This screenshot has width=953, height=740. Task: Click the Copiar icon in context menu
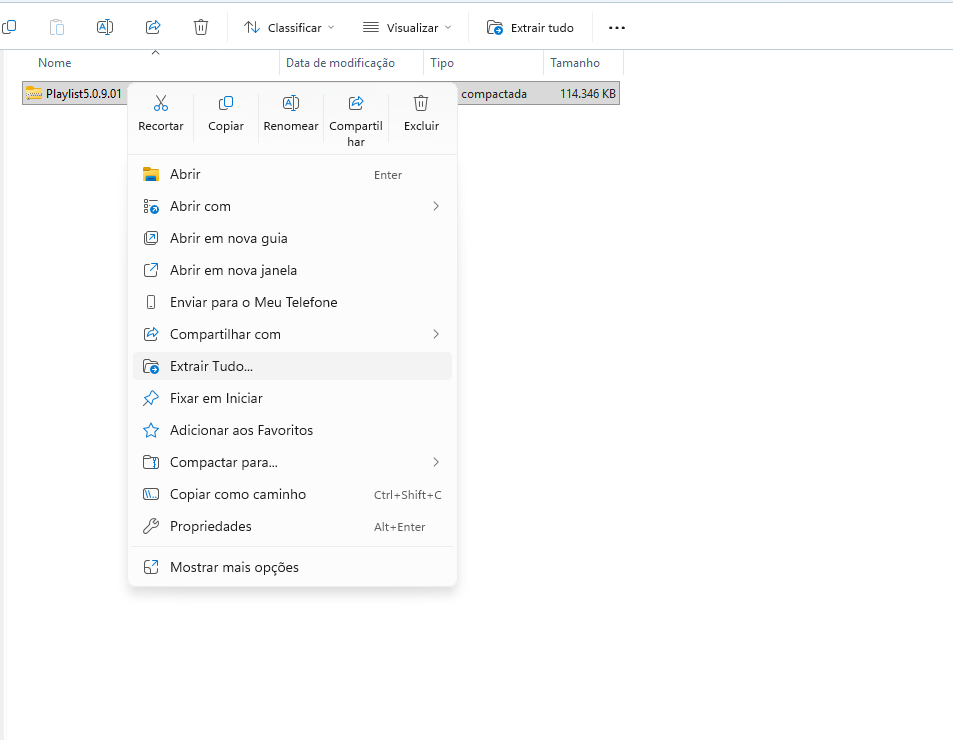(226, 103)
